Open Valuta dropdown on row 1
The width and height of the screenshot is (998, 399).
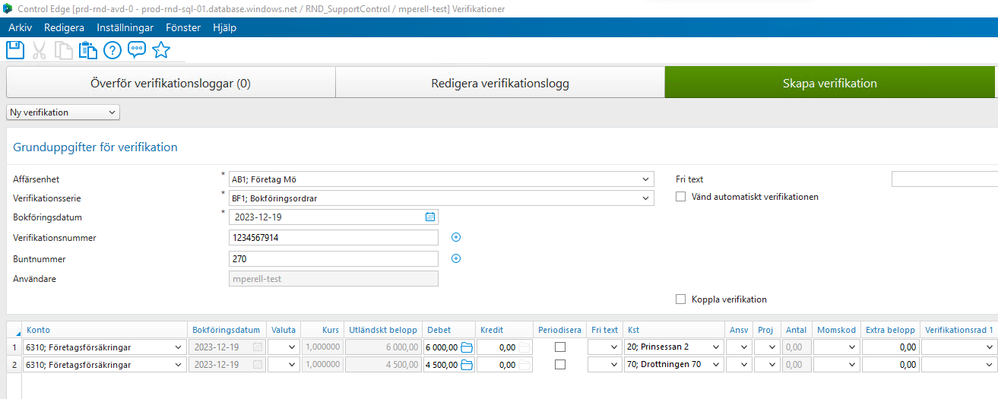[x=292, y=347]
